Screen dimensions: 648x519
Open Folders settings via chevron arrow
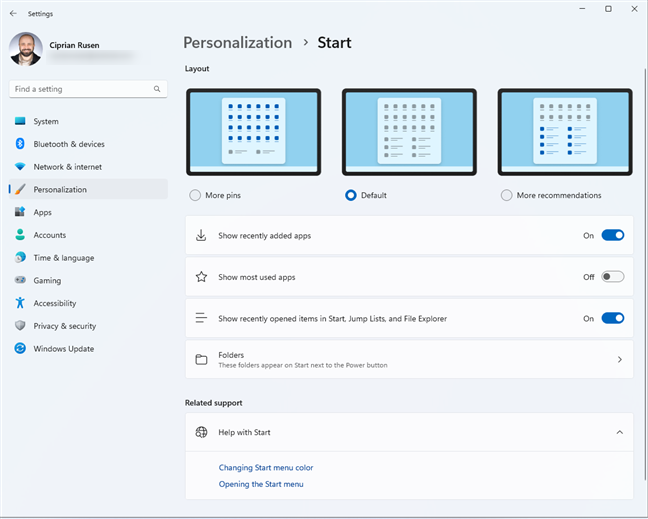tap(619, 359)
